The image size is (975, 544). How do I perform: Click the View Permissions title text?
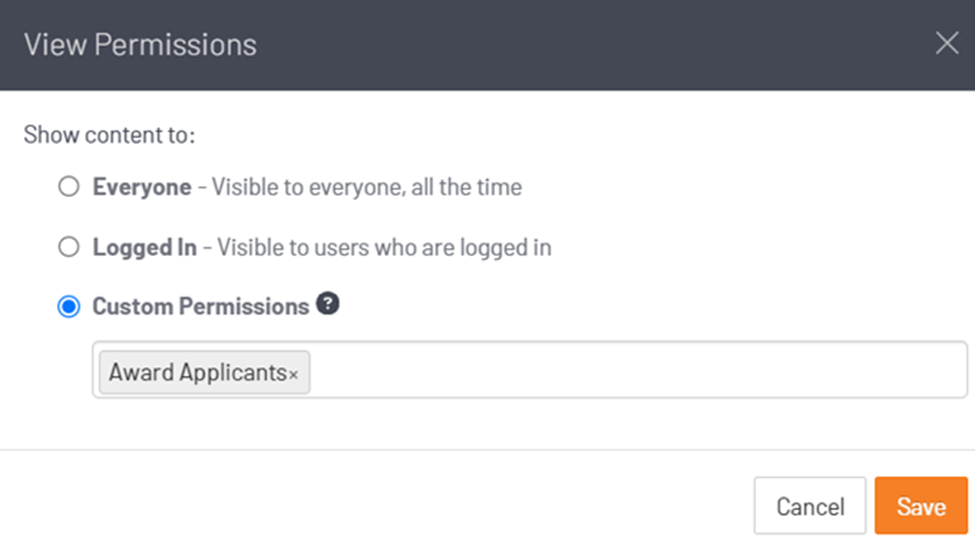[x=140, y=45]
